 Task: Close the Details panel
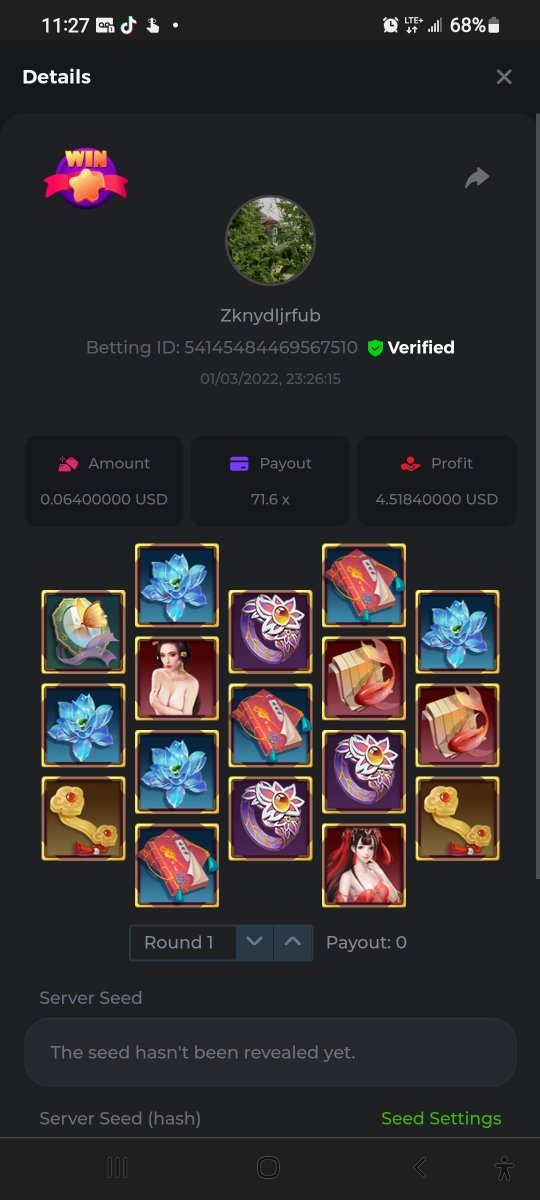pyautogui.click(x=504, y=77)
